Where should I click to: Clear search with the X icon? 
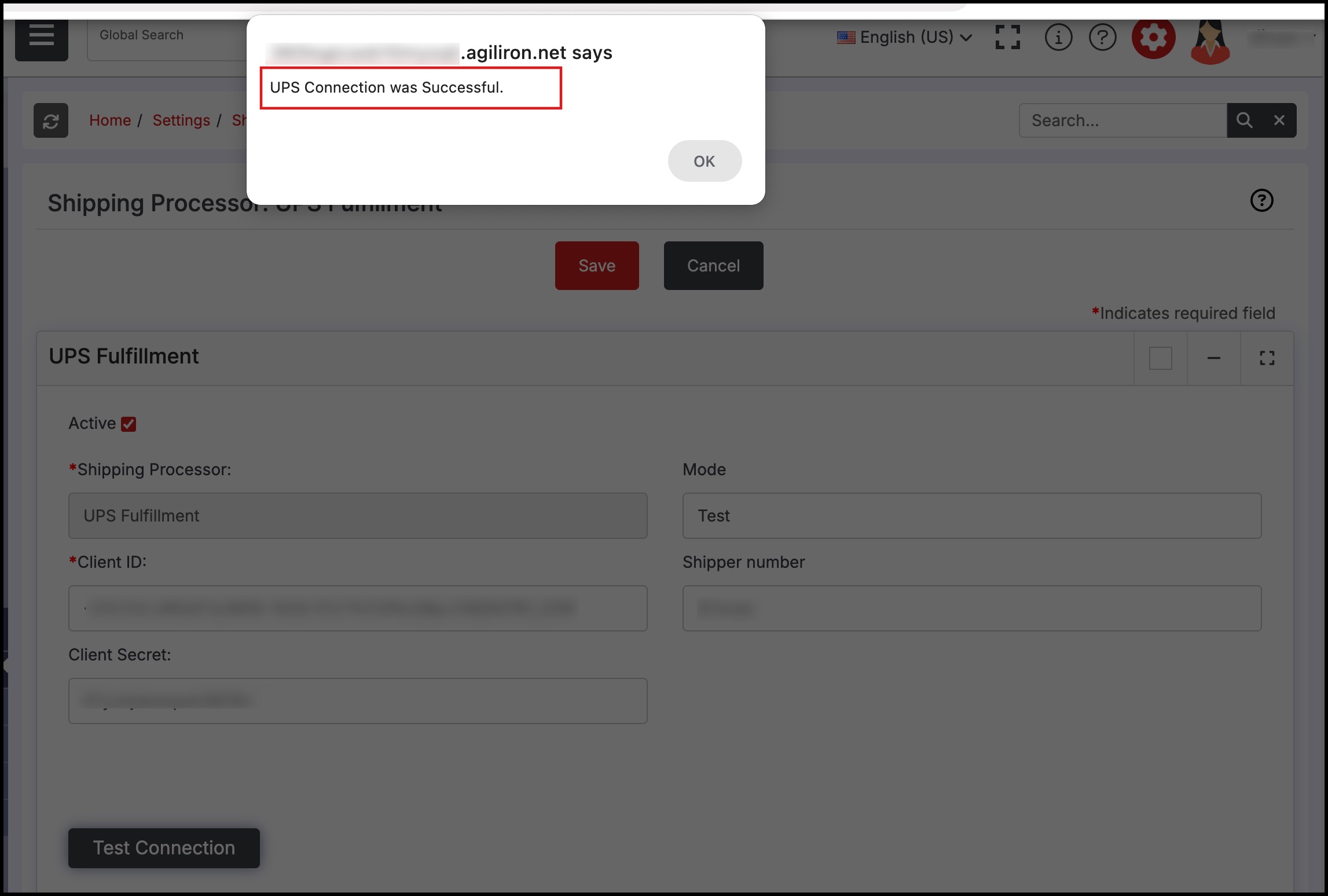(1279, 120)
